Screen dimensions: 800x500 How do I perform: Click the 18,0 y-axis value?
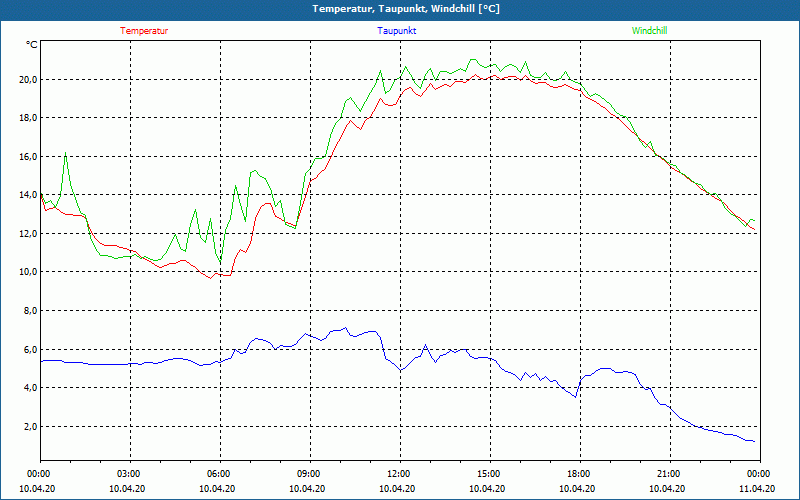[29, 118]
